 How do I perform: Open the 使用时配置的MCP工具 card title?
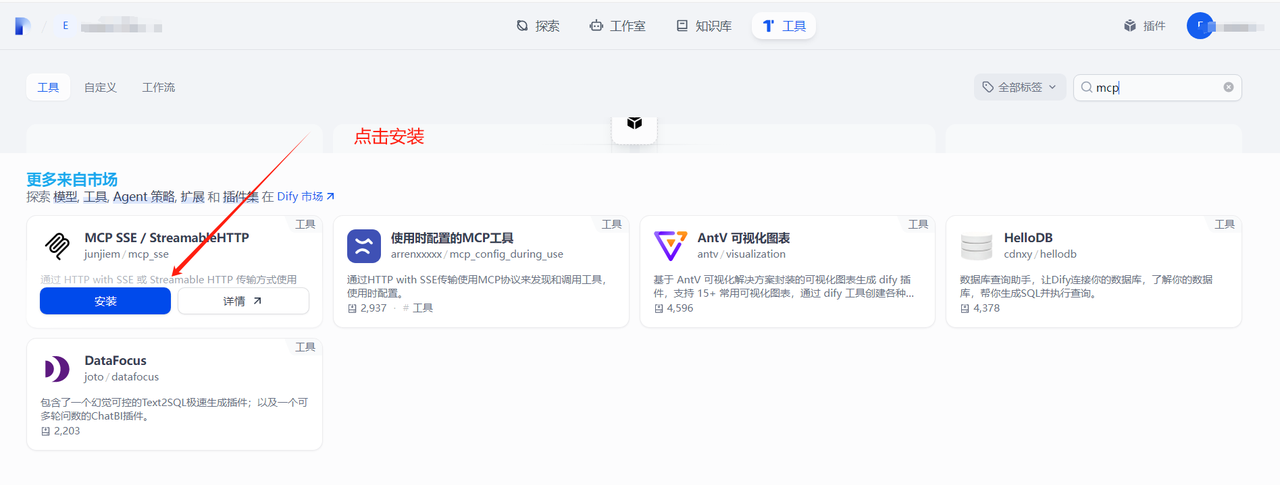point(452,238)
